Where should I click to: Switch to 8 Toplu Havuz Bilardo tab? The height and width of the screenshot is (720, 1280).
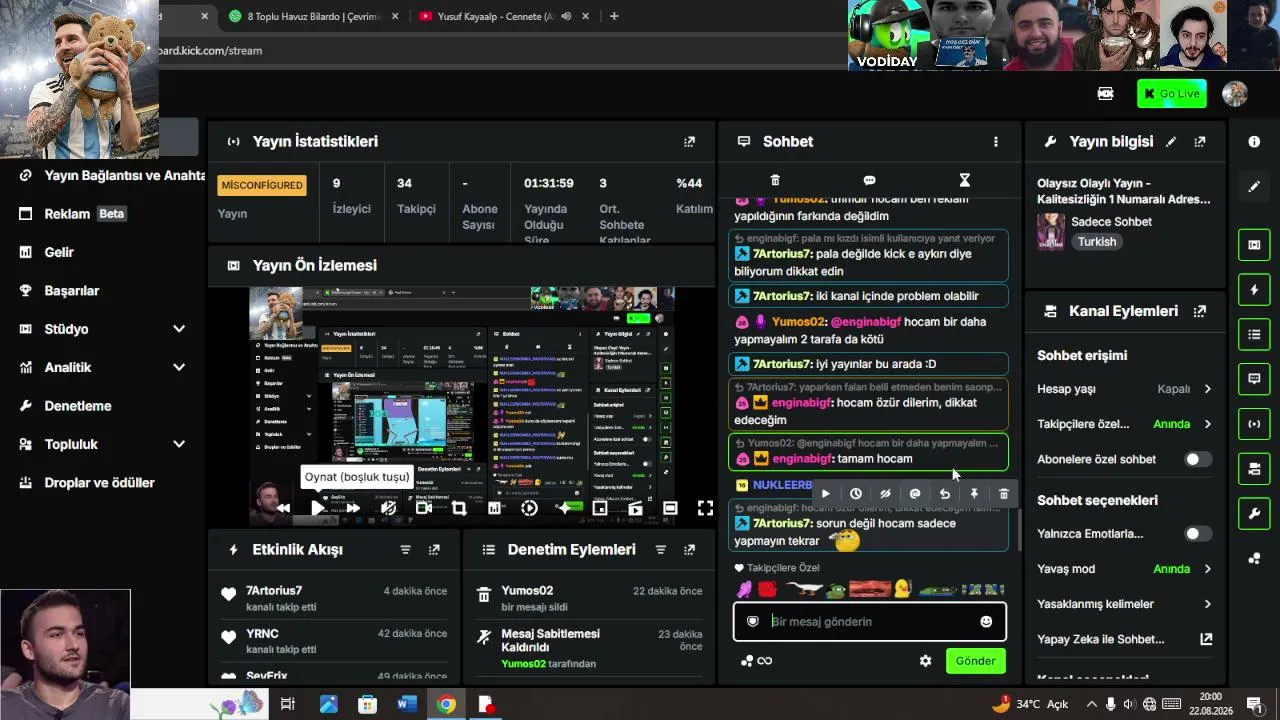click(x=313, y=16)
